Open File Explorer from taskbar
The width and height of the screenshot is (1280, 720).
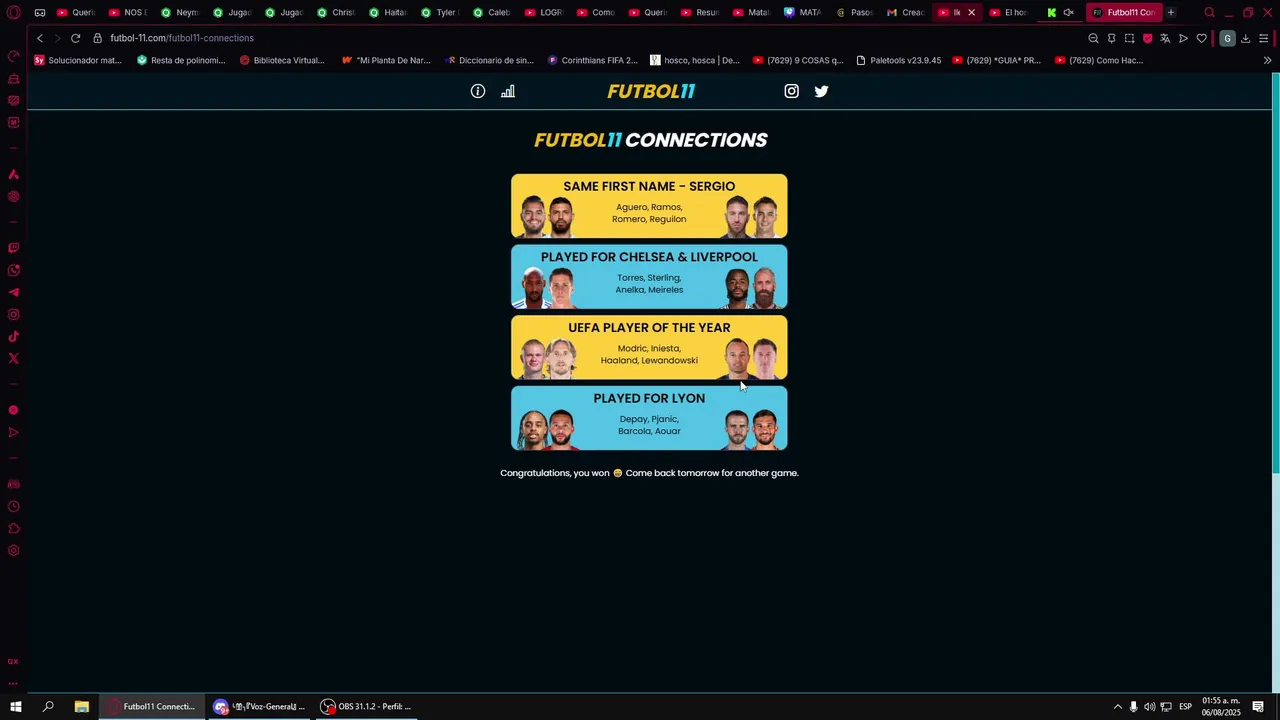[x=81, y=706]
